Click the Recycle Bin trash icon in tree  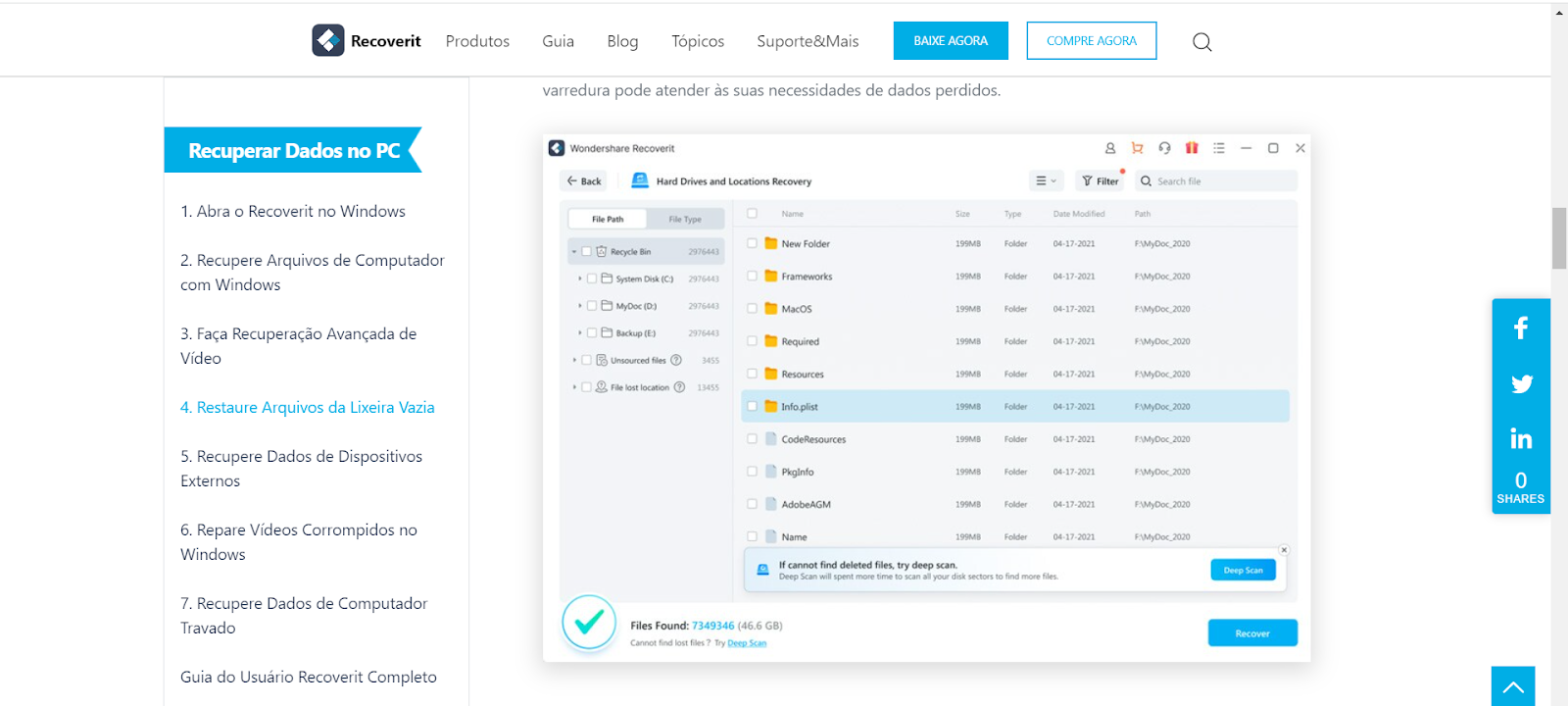pos(602,251)
